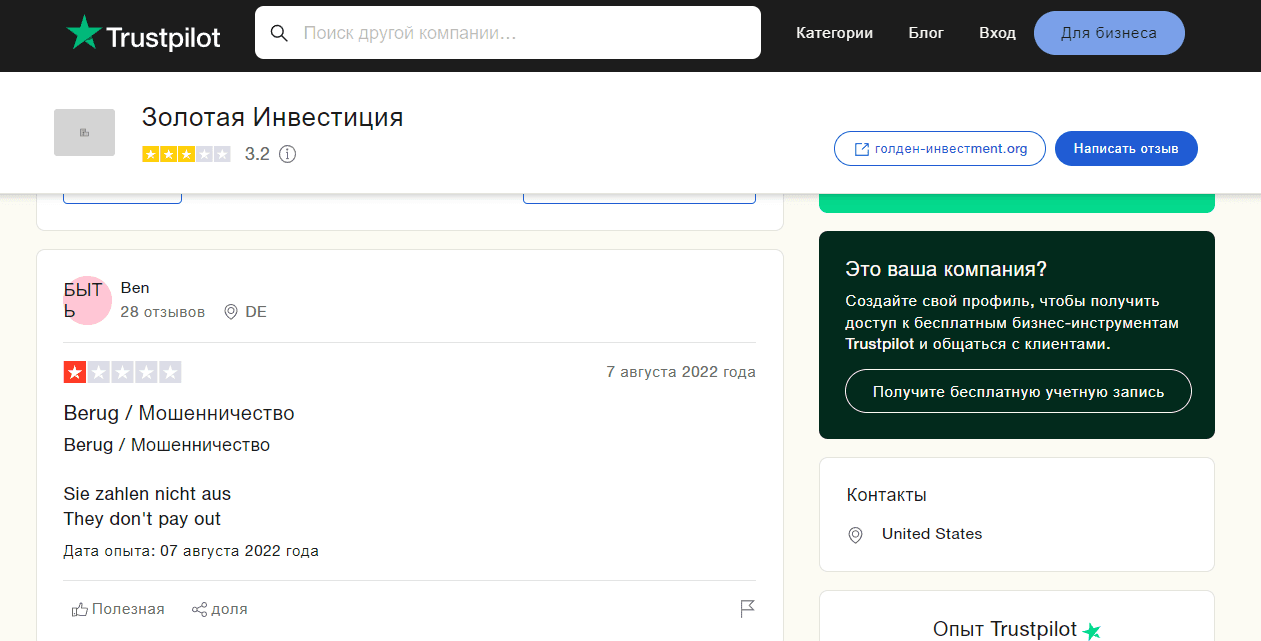Click the search magnifier icon
This screenshot has height=641, width=1261.
coord(279,32)
